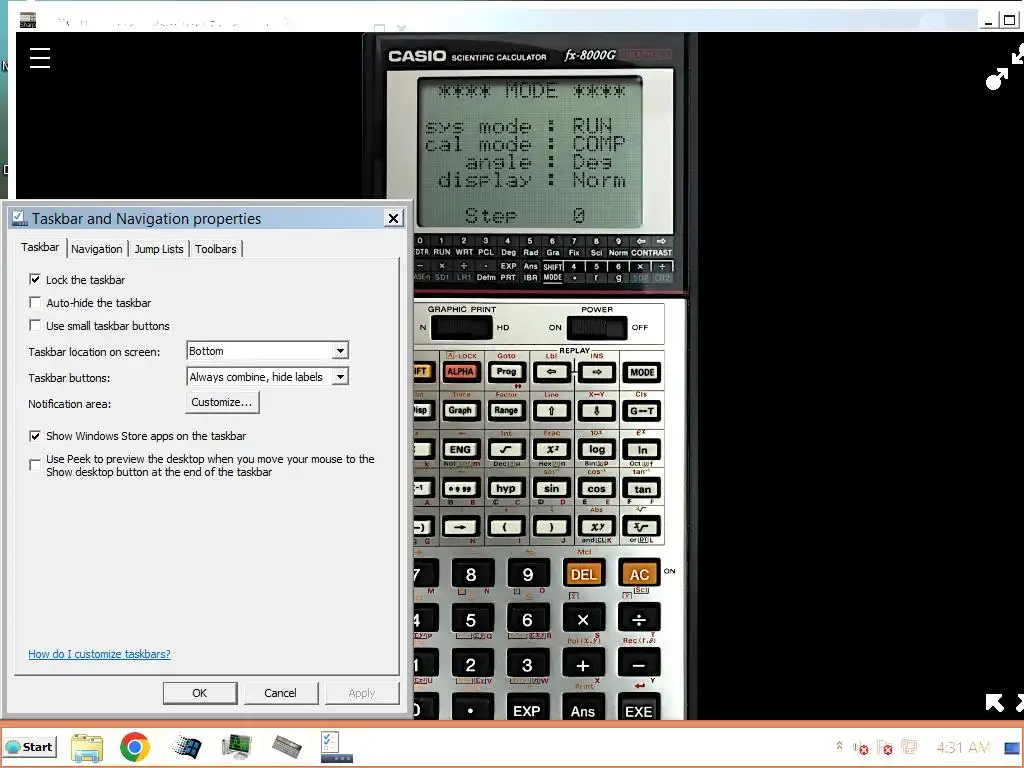Switch to the Toolbars tab

click(x=216, y=249)
